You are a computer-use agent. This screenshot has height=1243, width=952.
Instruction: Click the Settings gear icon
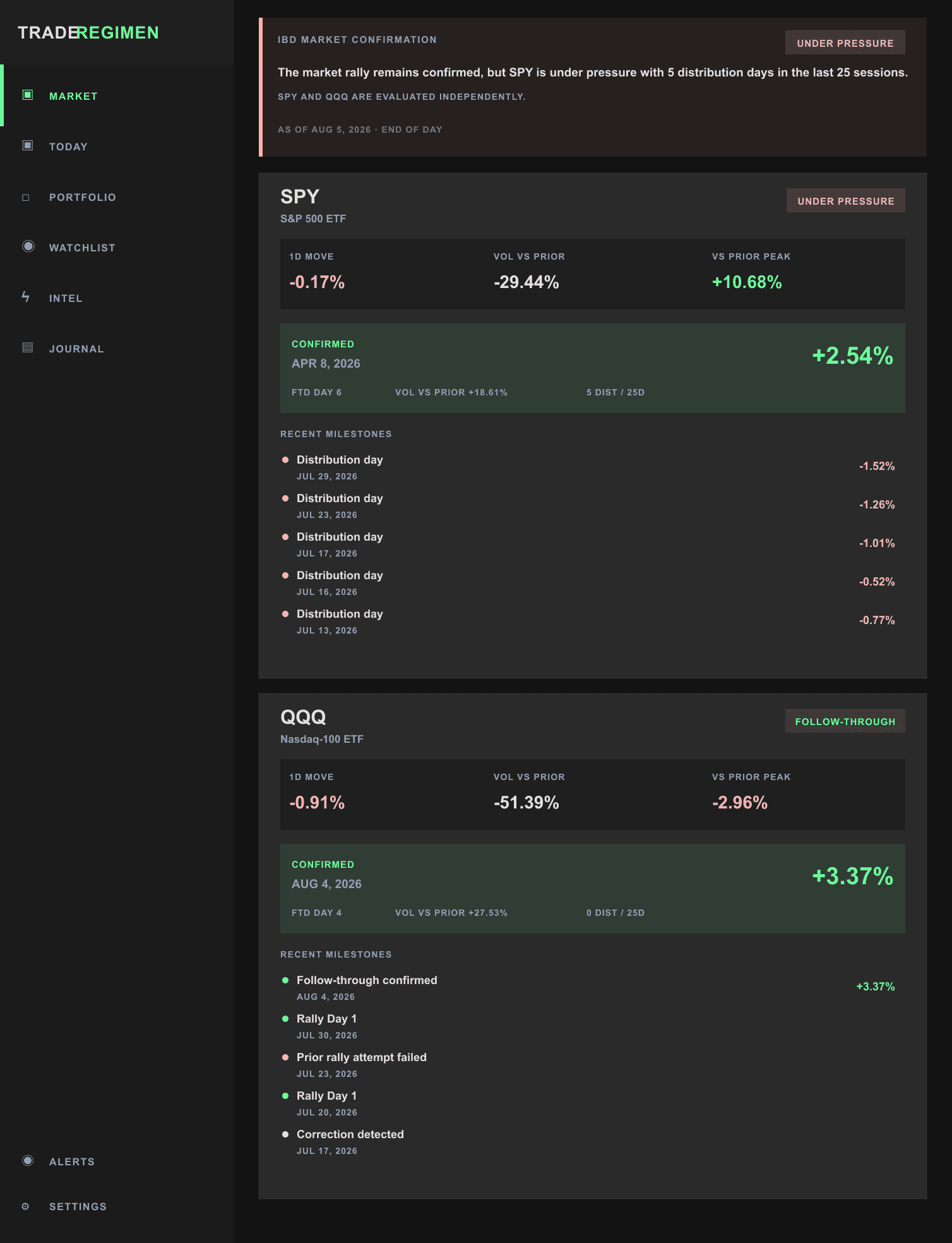tap(25, 1206)
